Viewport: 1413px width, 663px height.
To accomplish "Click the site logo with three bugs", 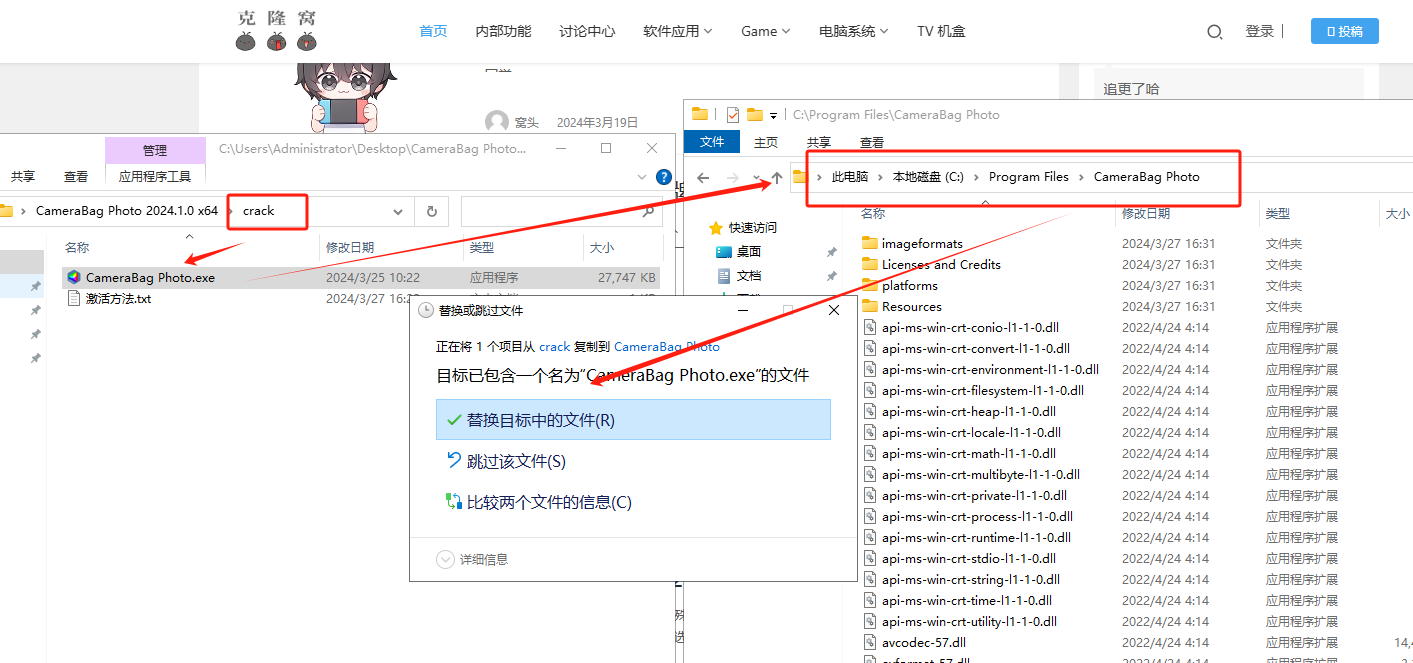I will (277, 30).
